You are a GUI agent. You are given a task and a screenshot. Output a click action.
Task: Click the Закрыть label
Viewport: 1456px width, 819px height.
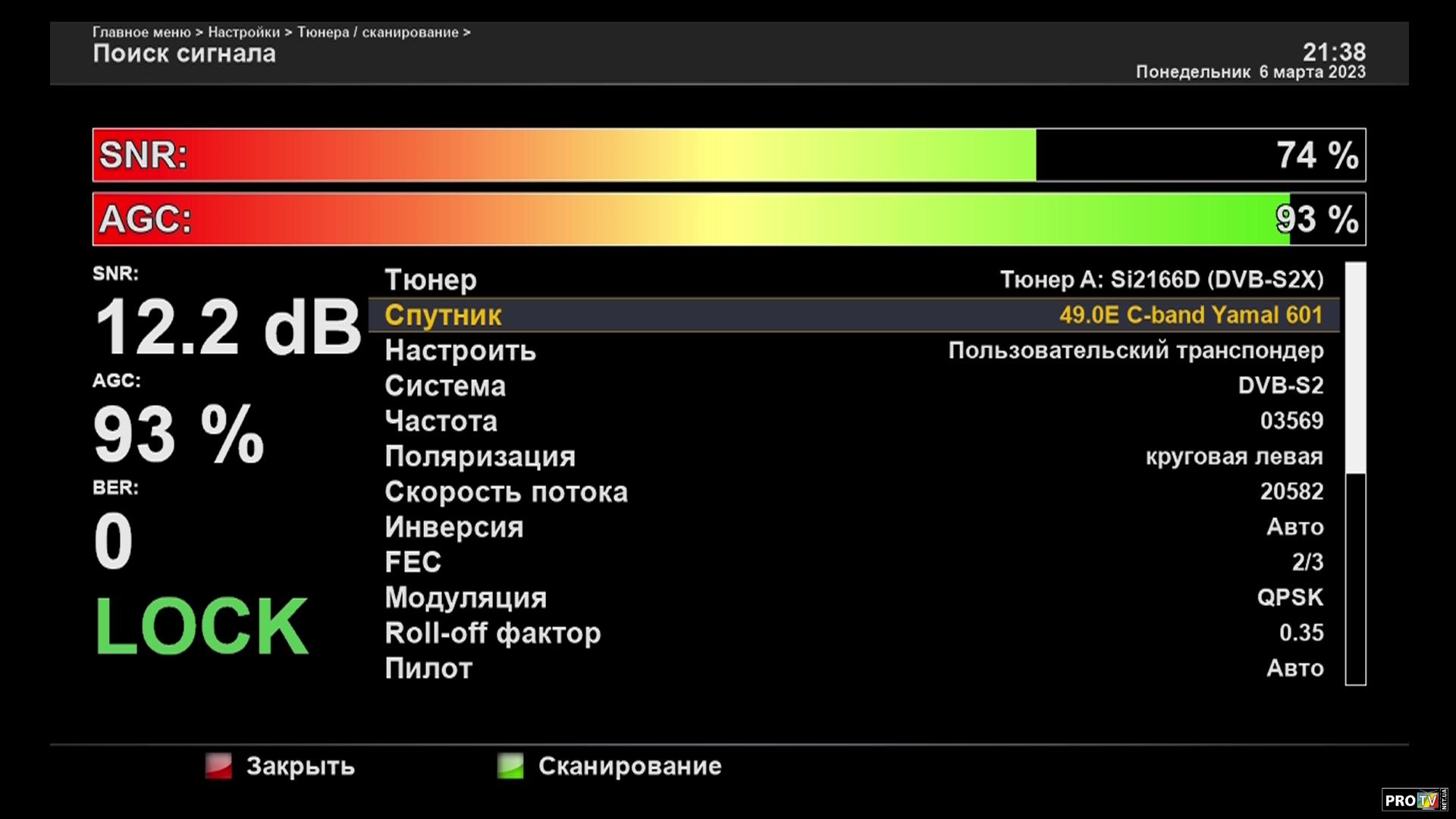(300, 766)
